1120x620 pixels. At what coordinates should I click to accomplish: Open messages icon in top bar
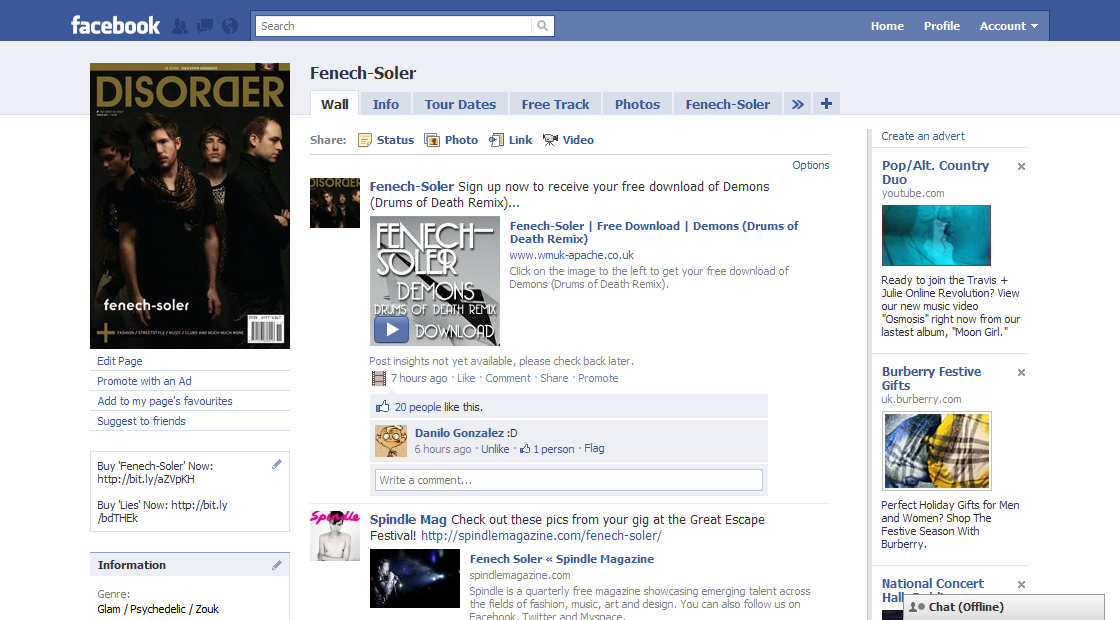click(205, 26)
